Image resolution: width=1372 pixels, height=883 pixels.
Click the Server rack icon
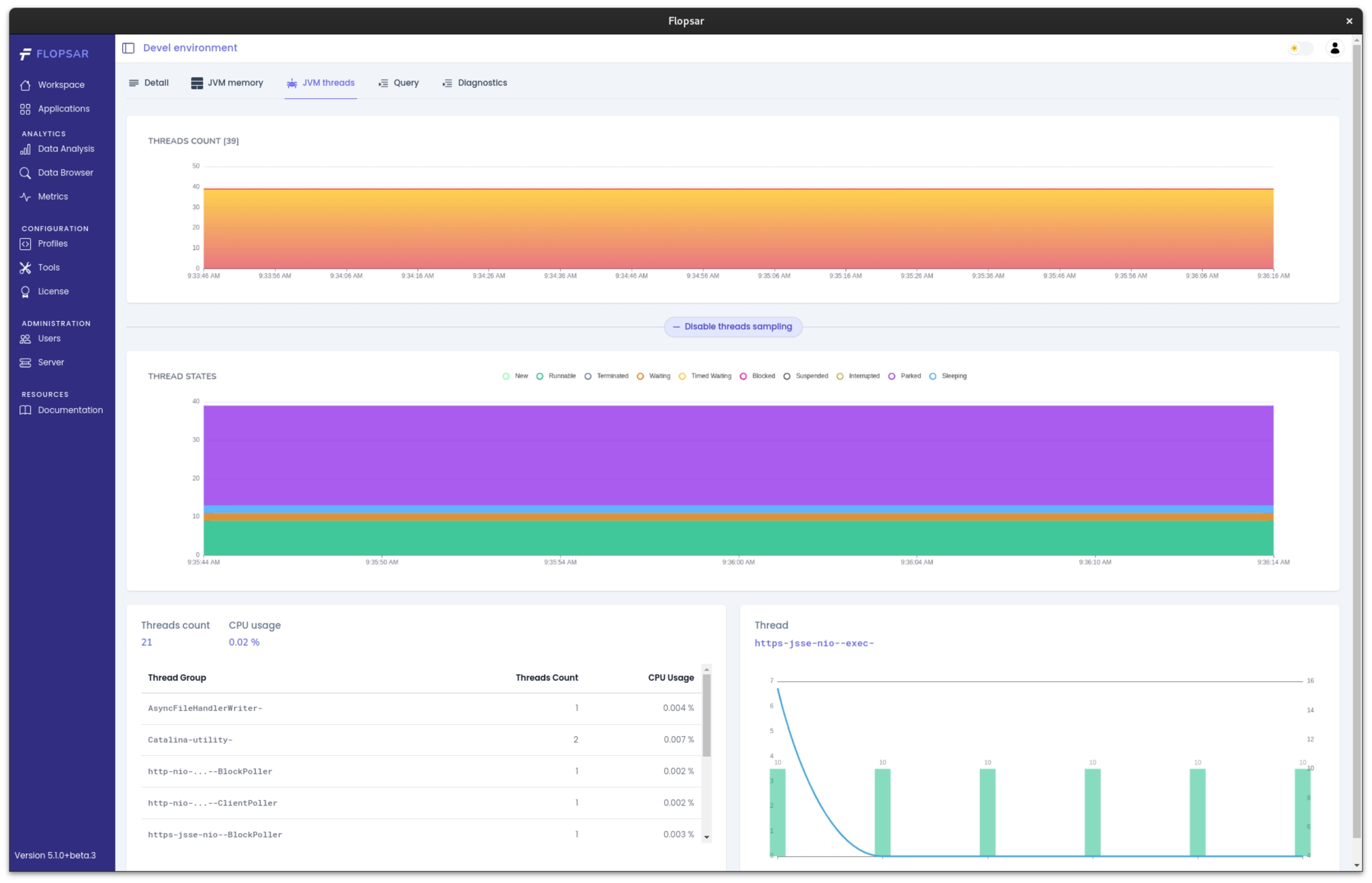[x=25, y=362]
